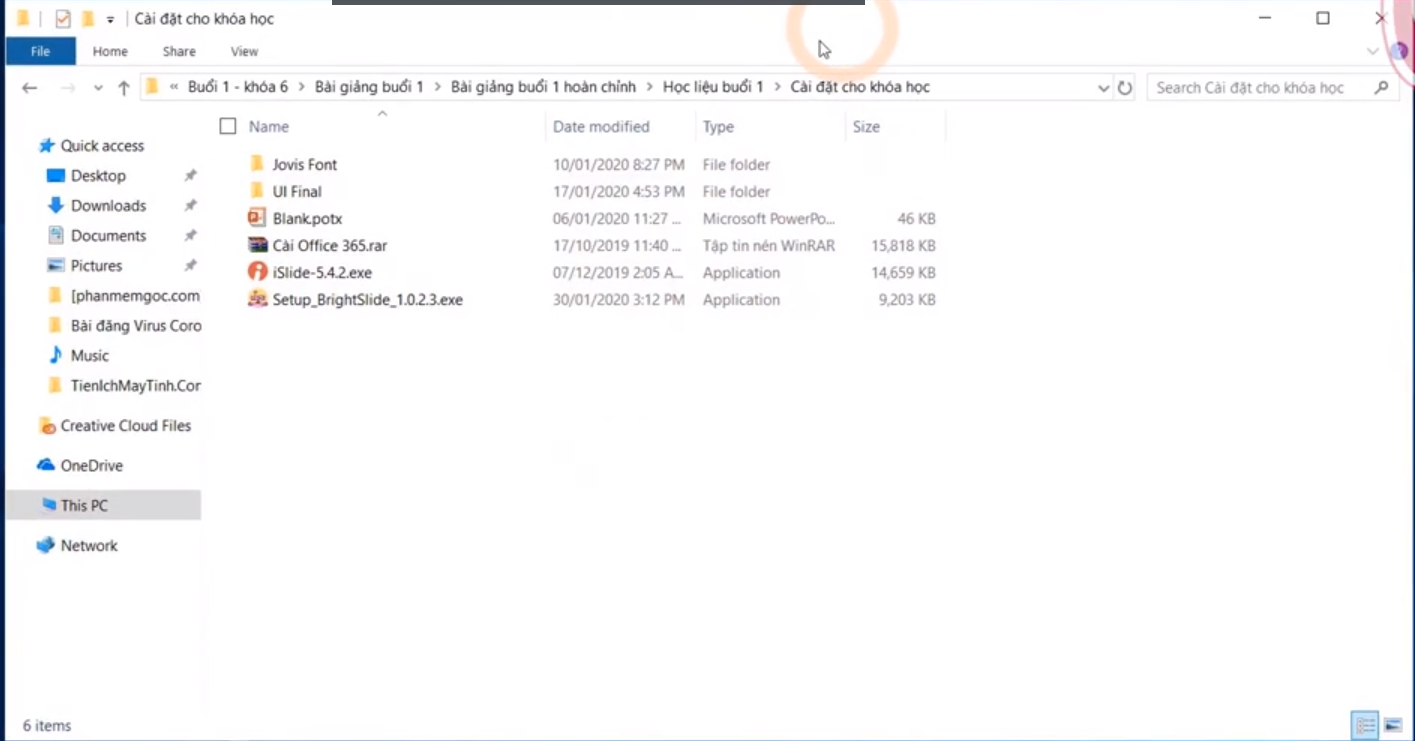Open the Jovis Font folder icon
Viewport: 1415px width, 741px height.
click(x=256, y=164)
